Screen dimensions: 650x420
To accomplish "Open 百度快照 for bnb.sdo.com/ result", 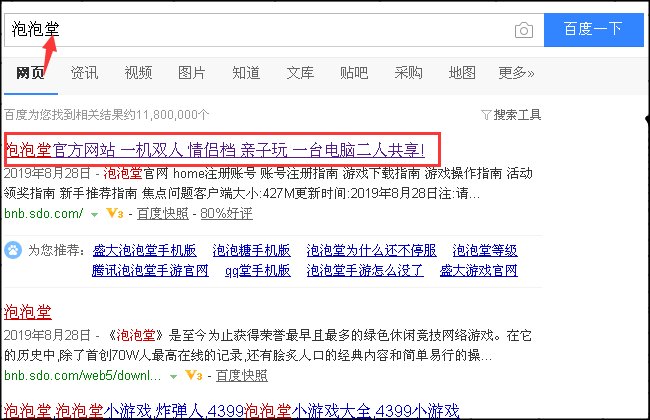I will 162,214.
